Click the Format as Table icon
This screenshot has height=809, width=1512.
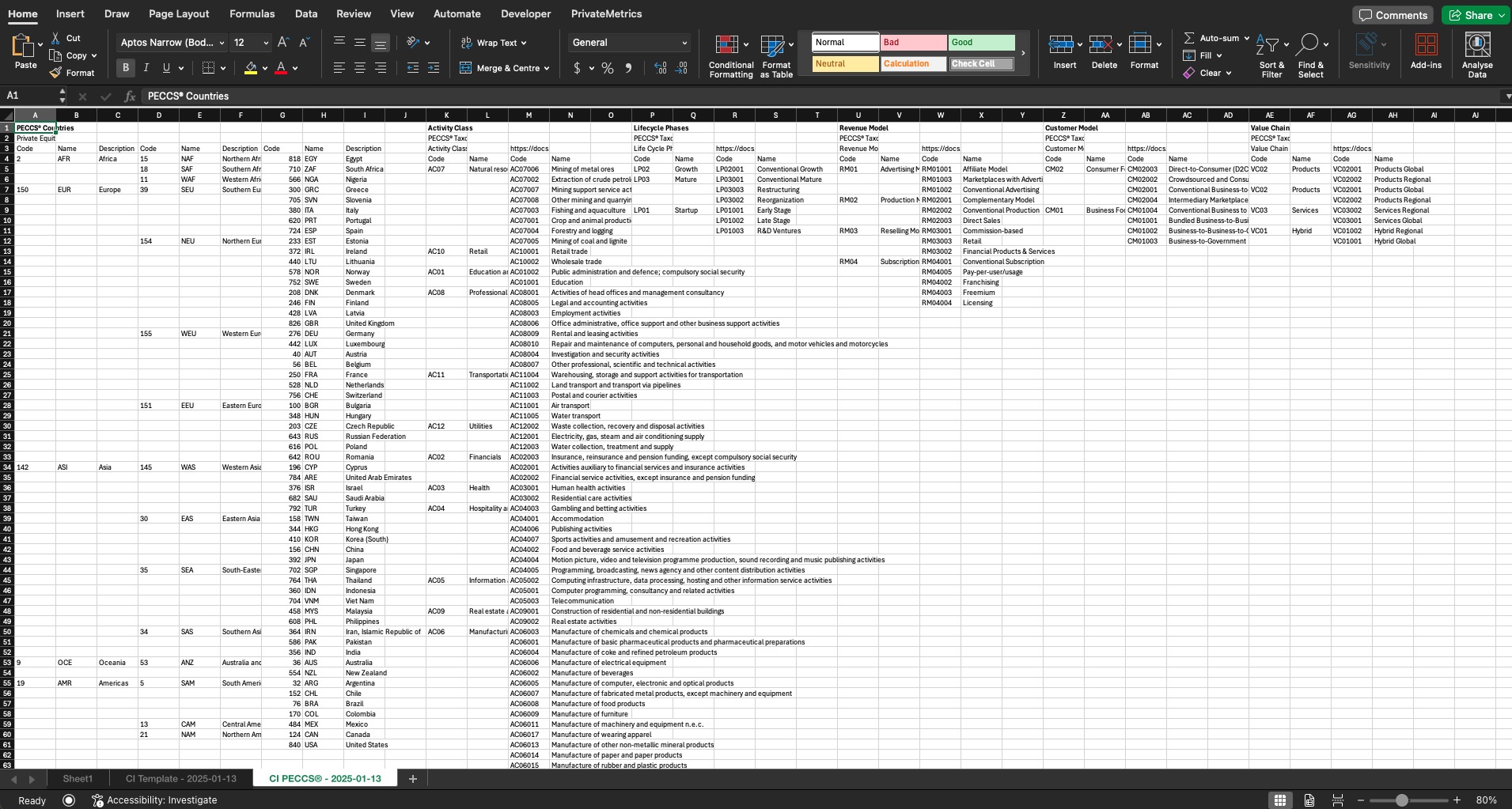(772, 46)
